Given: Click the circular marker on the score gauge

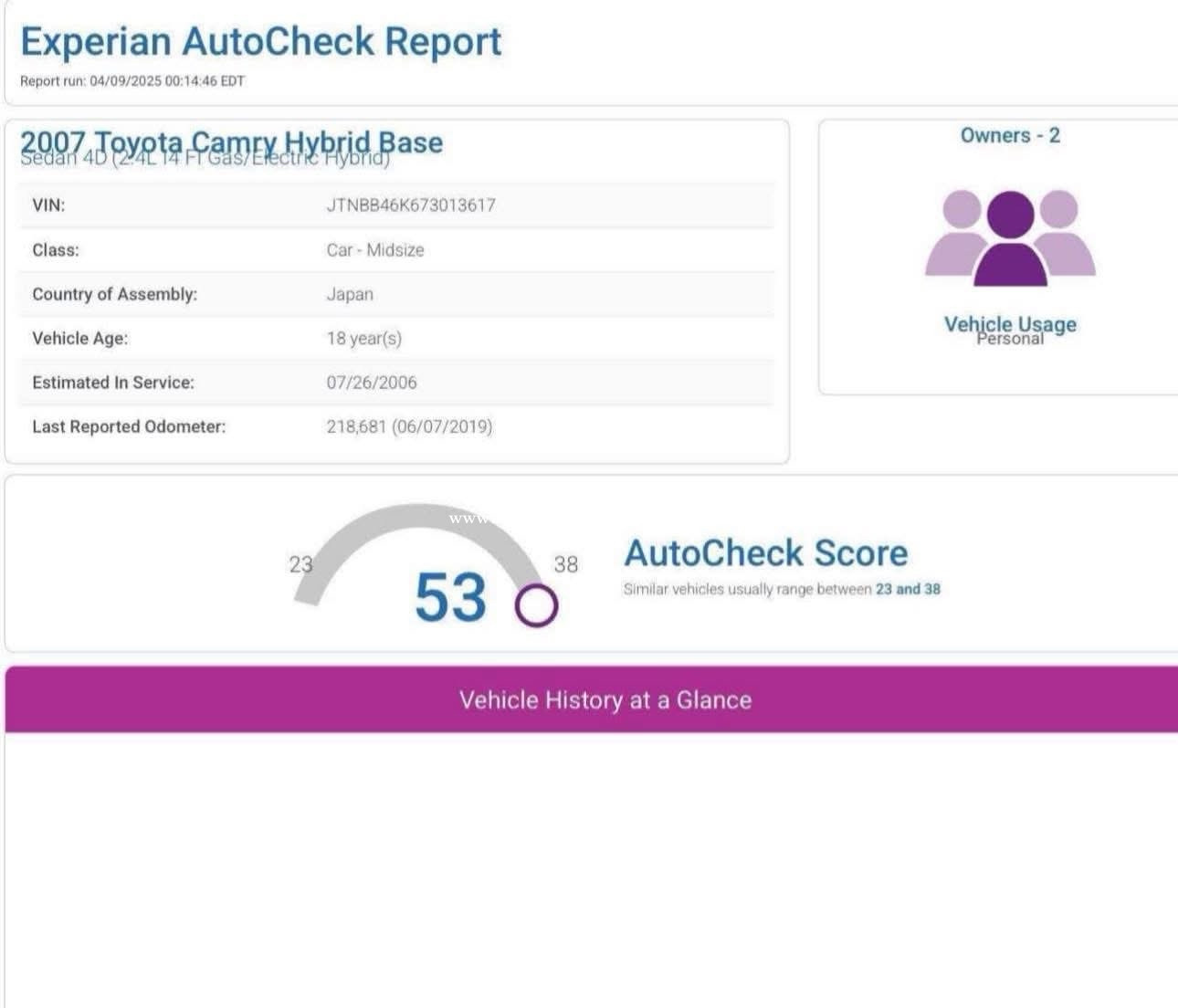Looking at the screenshot, I should [536, 604].
